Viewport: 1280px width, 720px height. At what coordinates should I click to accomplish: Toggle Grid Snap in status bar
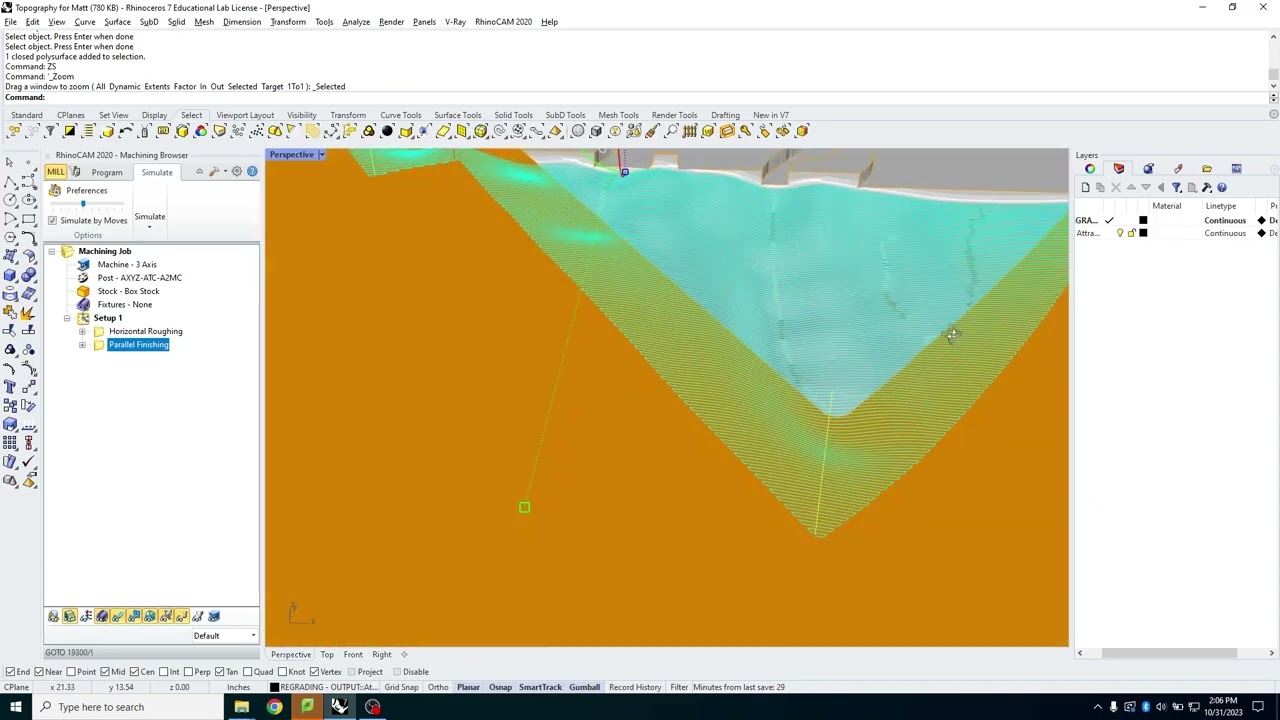coord(401,688)
